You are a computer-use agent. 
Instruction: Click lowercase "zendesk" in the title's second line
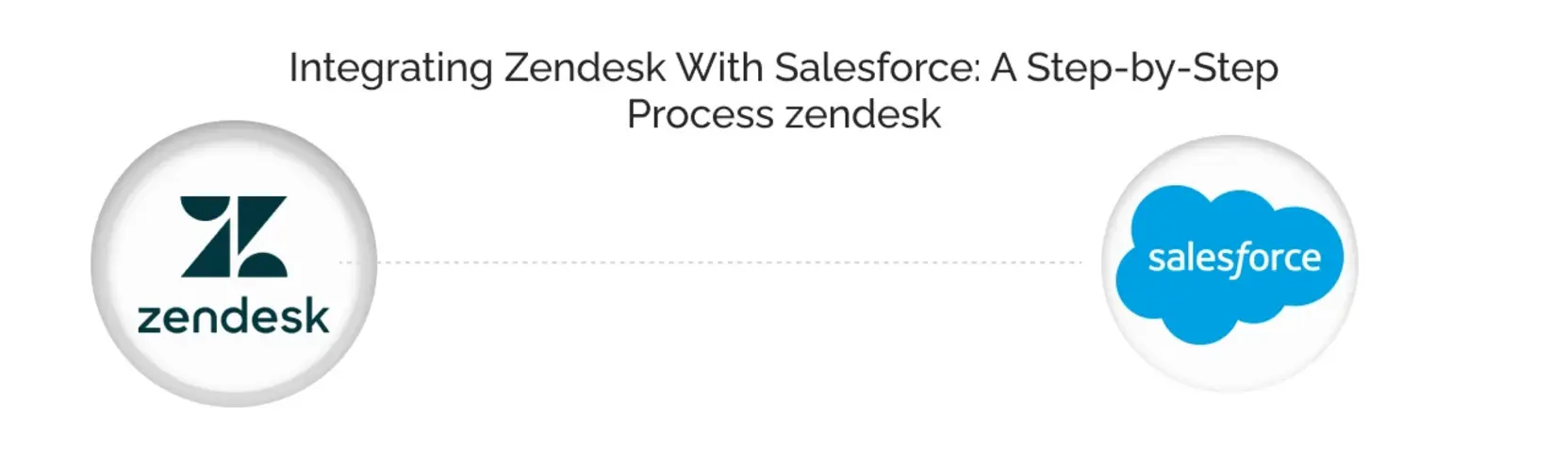pos(863,115)
